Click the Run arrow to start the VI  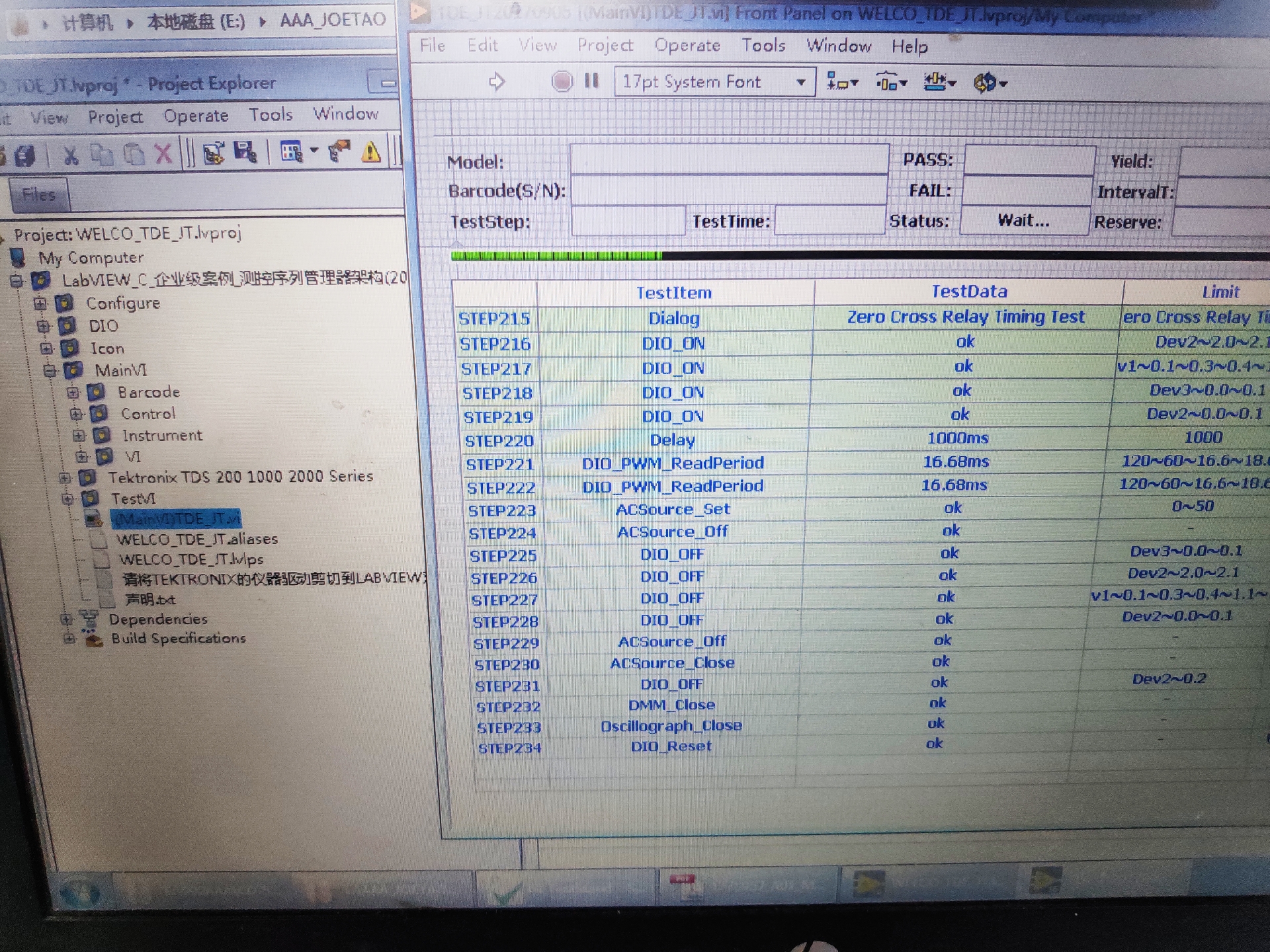click(496, 79)
